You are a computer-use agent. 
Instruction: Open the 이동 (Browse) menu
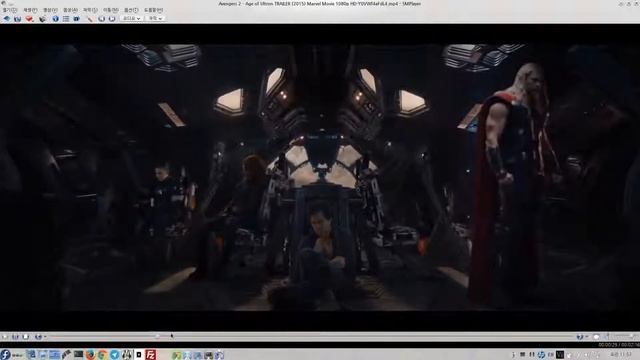[x=110, y=10]
